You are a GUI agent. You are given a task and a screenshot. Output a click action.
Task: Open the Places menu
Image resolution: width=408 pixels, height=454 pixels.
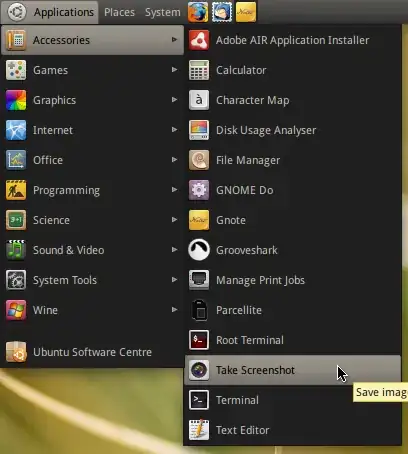point(119,12)
